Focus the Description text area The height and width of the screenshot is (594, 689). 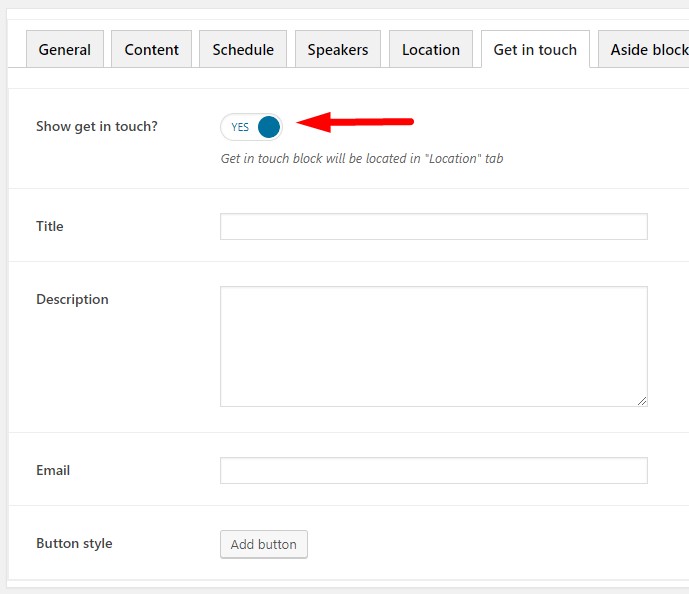tap(433, 346)
